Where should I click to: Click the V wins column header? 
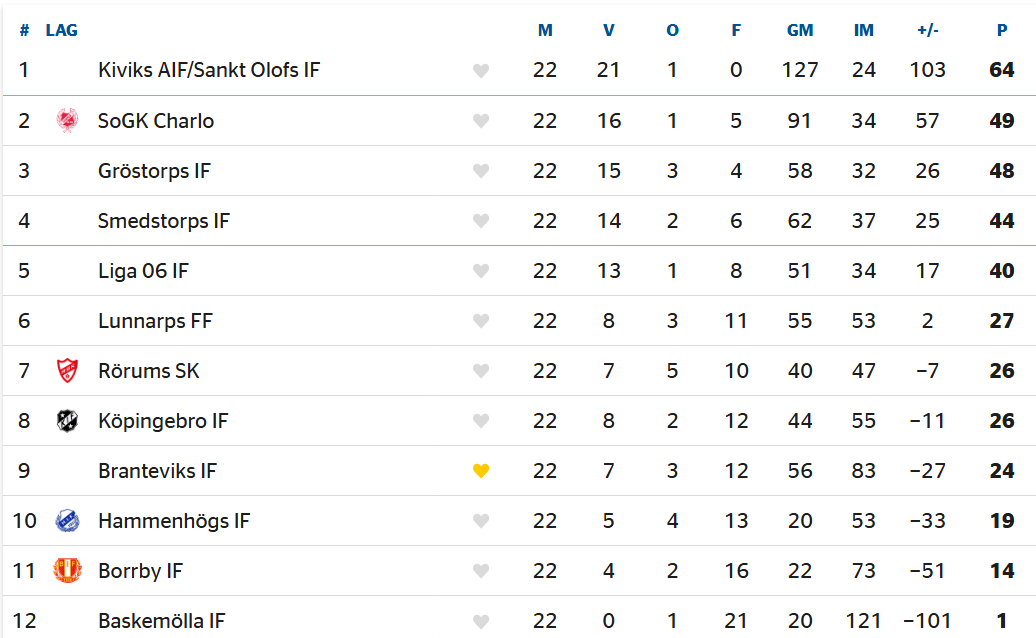pyautogui.click(x=609, y=30)
